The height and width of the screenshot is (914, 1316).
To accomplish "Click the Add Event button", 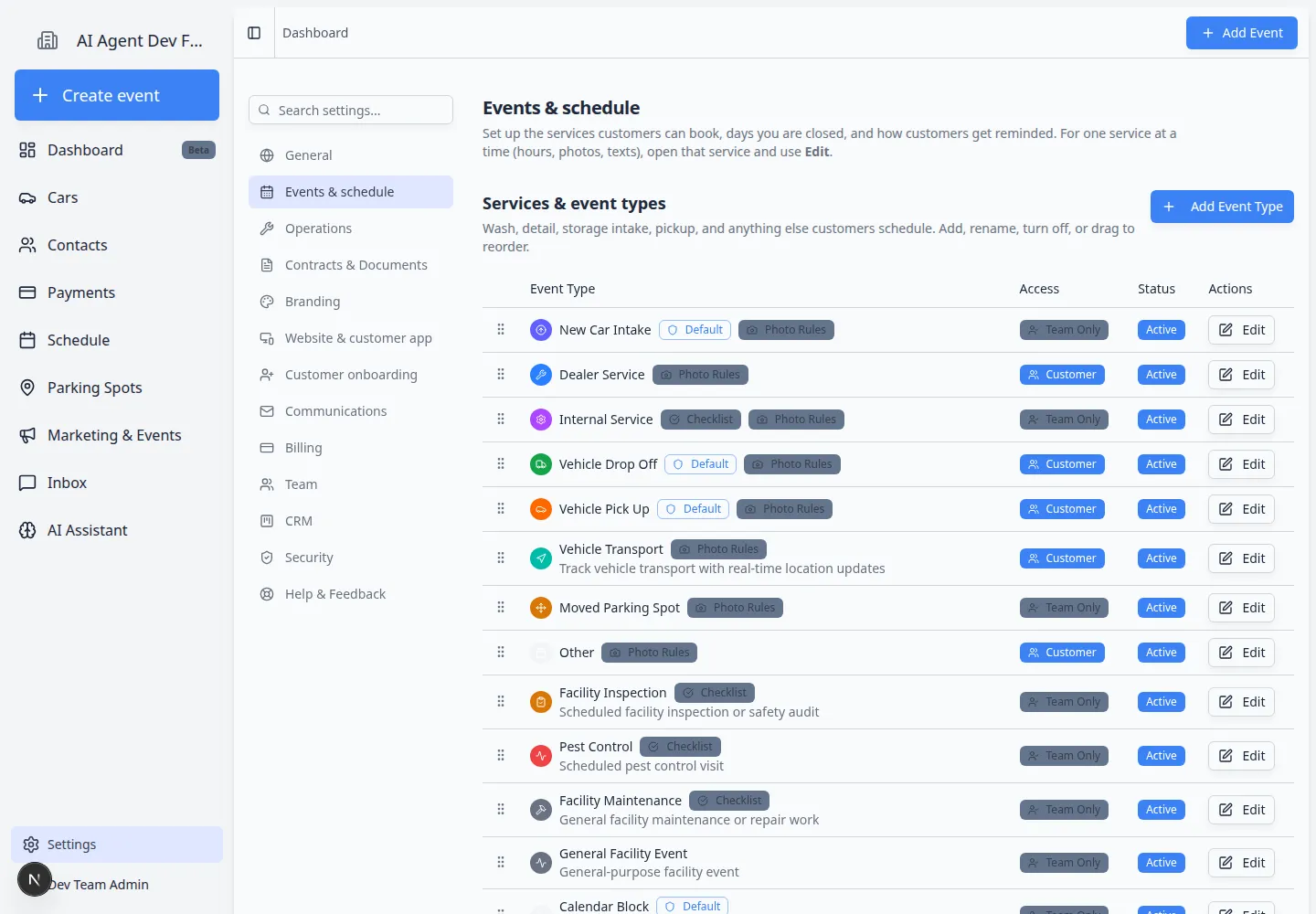I will pyautogui.click(x=1242, y=33).
